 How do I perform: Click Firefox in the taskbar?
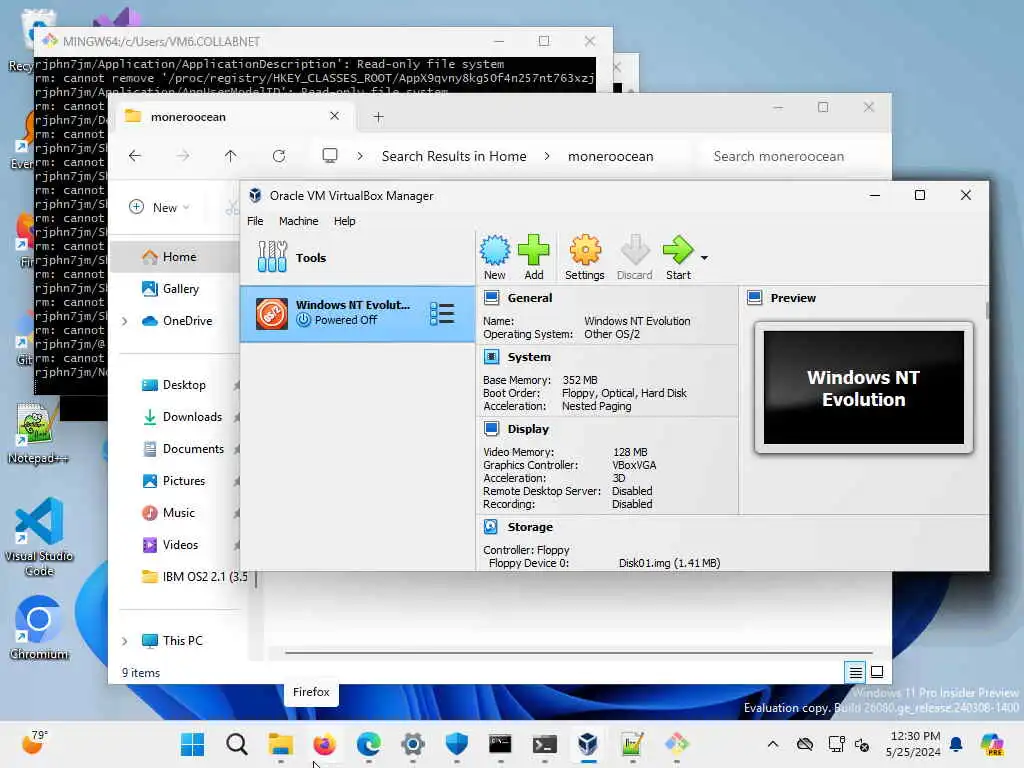325,744
